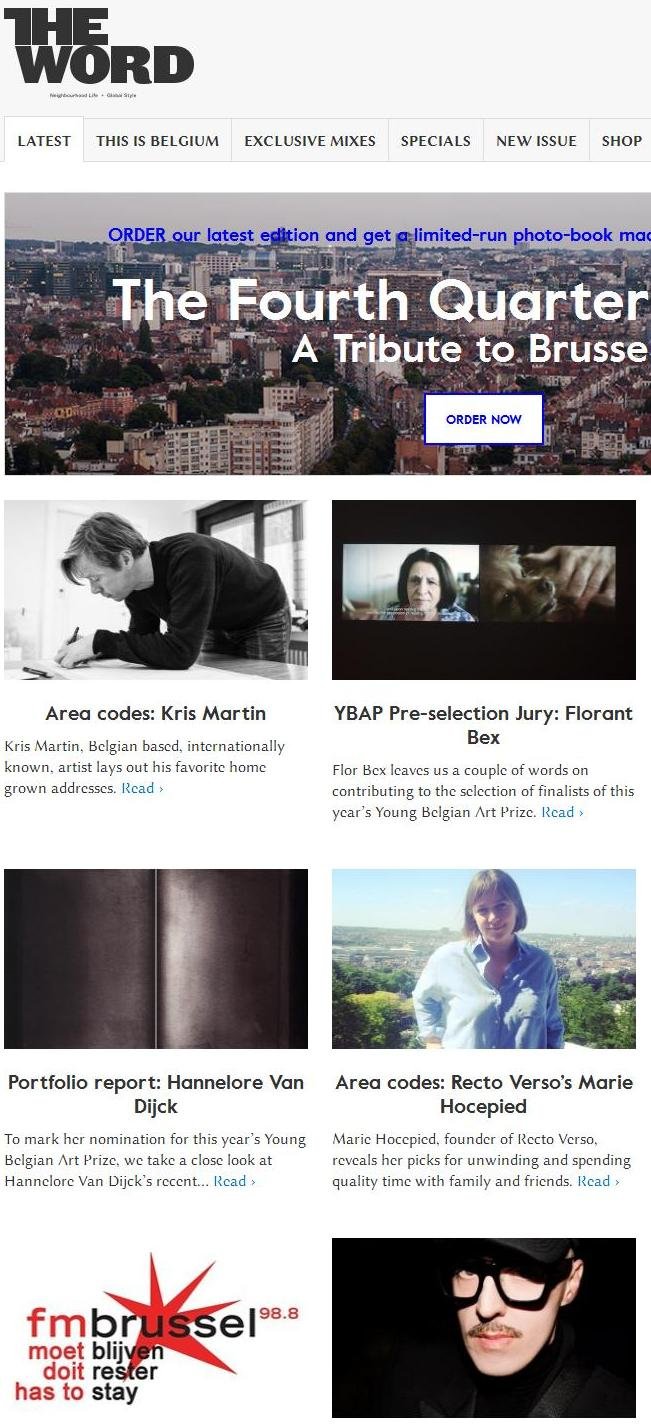Open Area codes: Recto Verso's Marie Hocepied title
The height and width of the screenshot is (1428, 651).
coord(484,1094)
